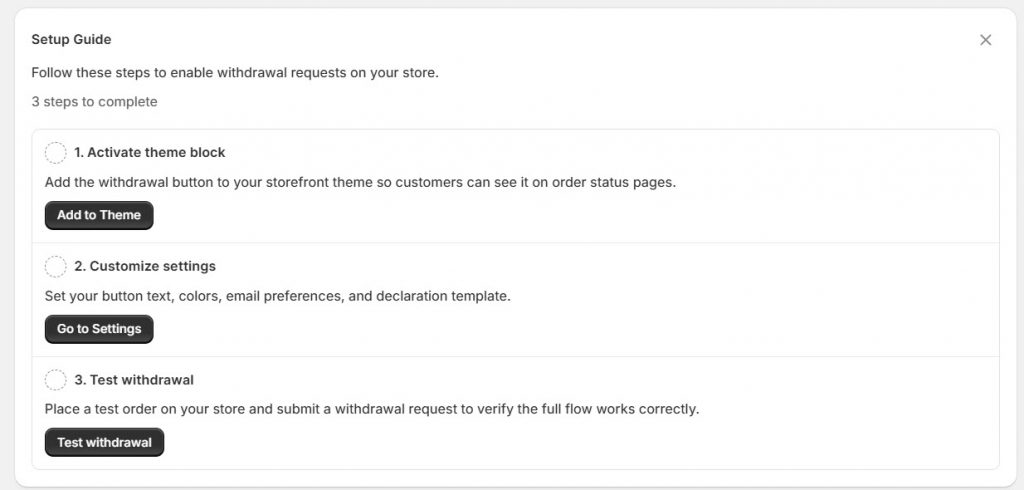Click the 'Follow these steps' intro sentence
The height and width of the screenshot is (490, 1024).
click(234, 73)
